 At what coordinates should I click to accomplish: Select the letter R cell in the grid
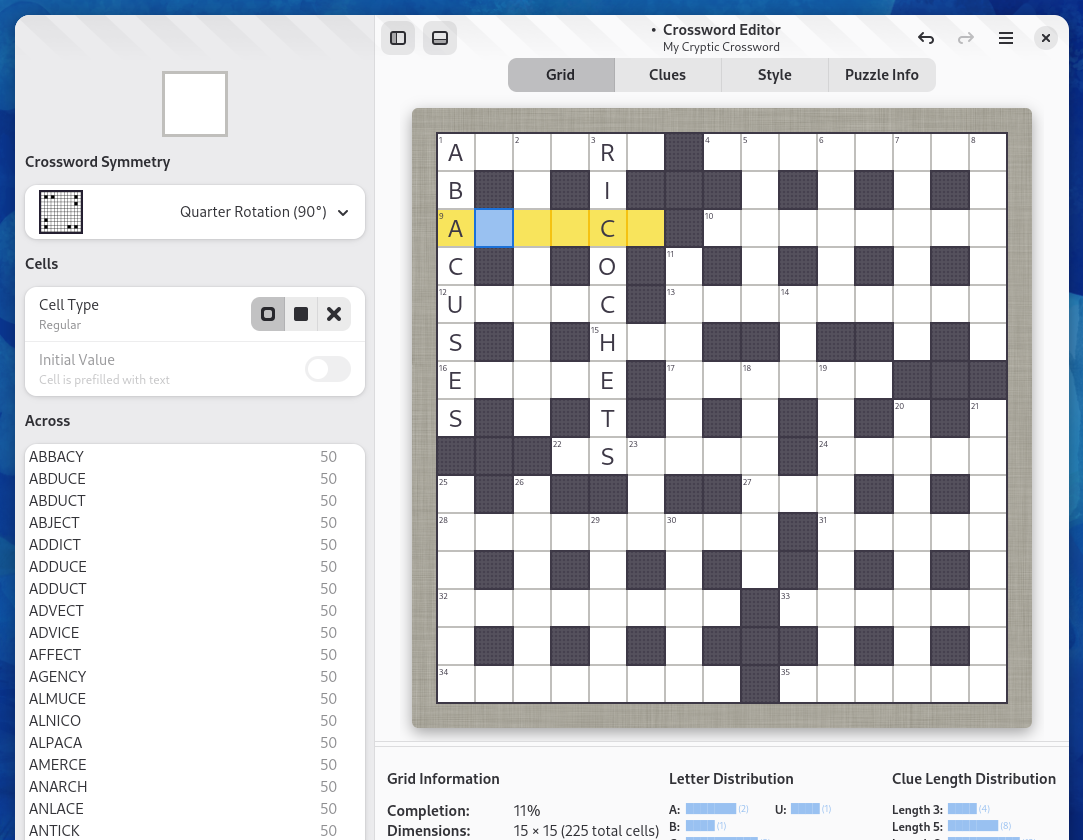pos(607,152)
